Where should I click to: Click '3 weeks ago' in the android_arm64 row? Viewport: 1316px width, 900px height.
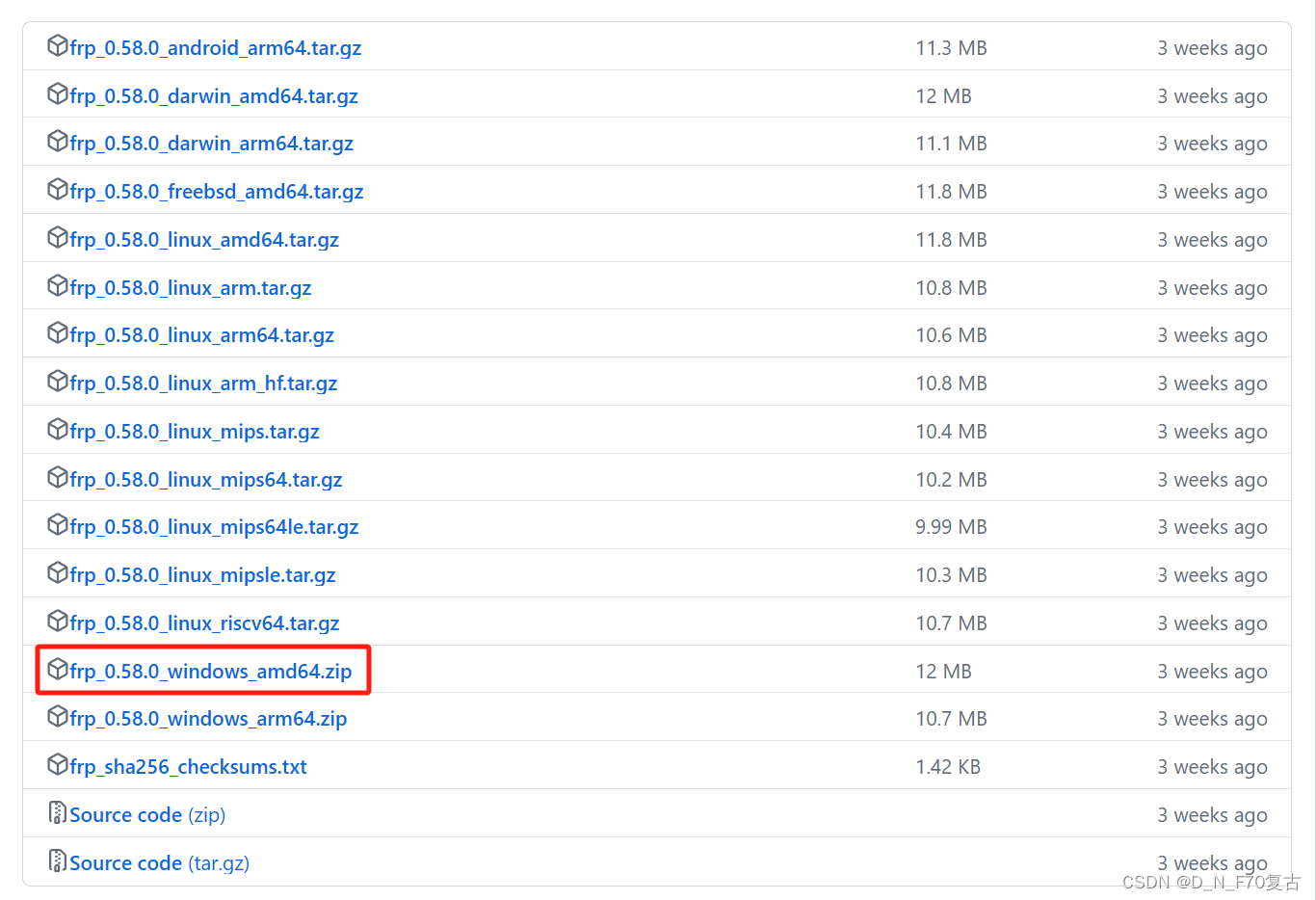click(x=1213, y=48)
